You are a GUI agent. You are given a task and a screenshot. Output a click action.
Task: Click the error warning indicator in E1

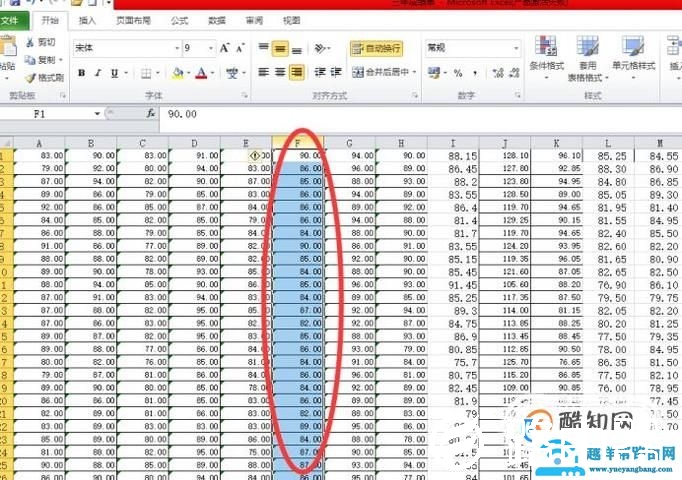click(x=255, y=155)
